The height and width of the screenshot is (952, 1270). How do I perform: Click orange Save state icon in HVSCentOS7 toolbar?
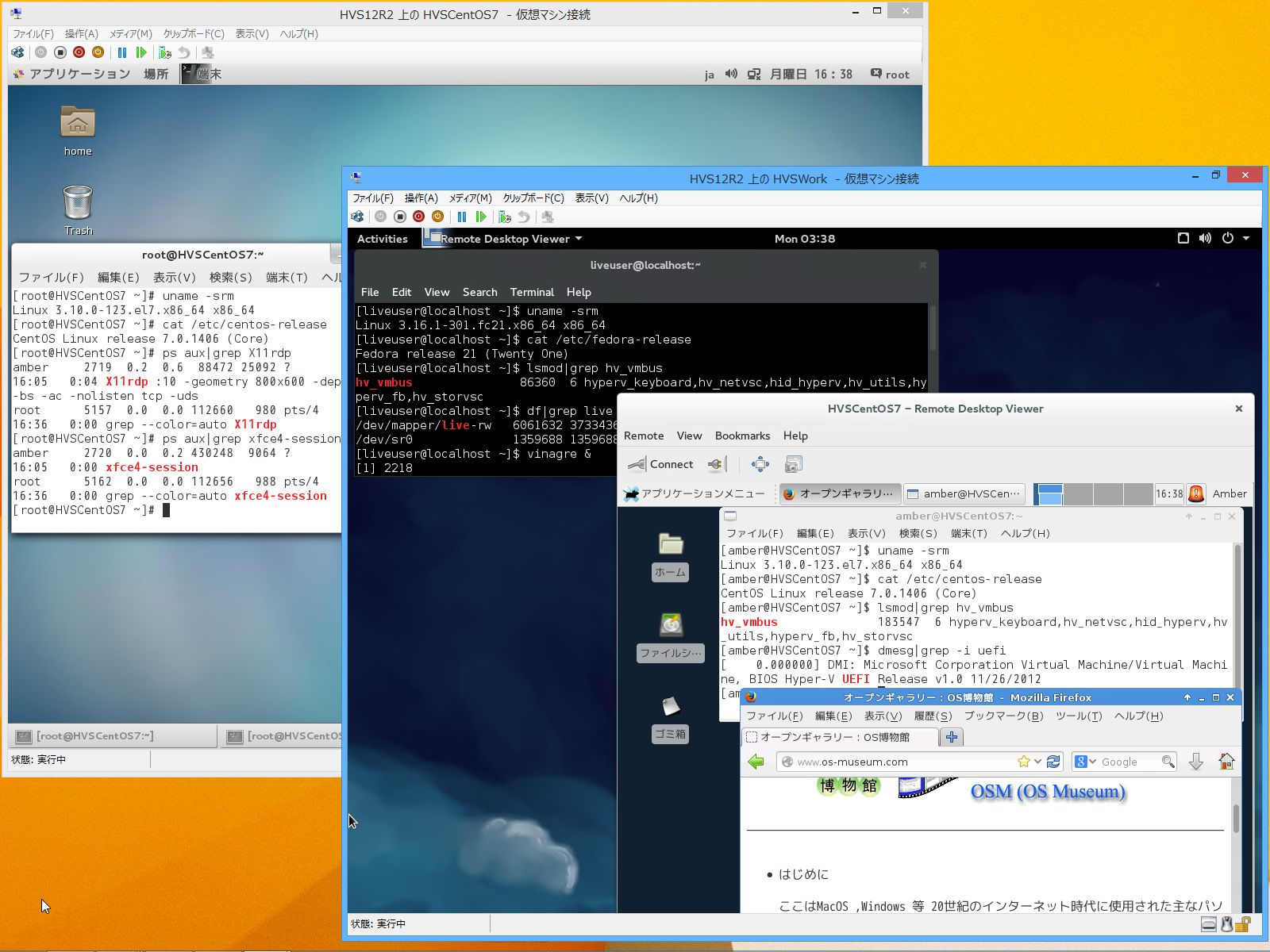(x=98, y=52)
